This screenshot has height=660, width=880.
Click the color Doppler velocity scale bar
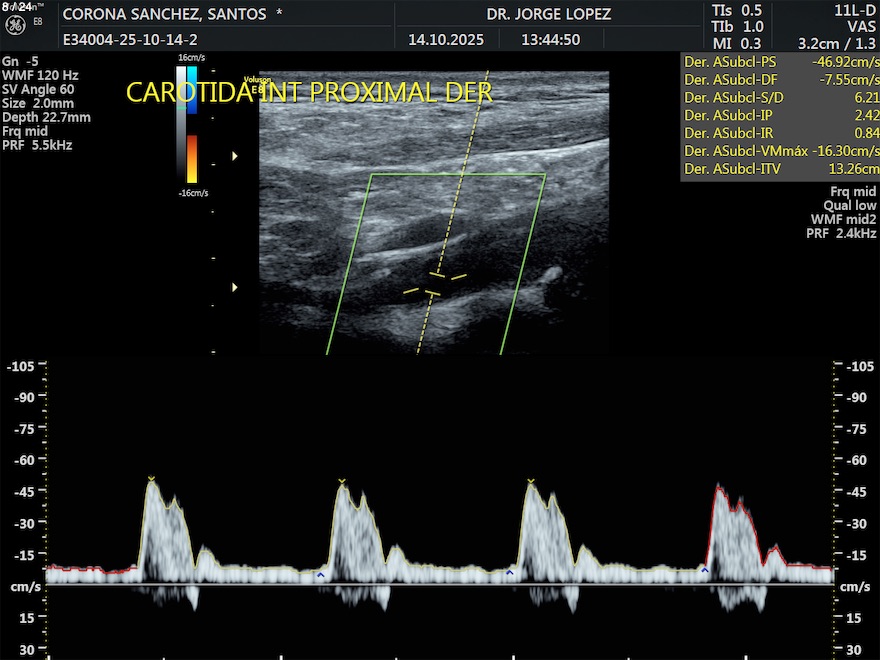click(192, 123)
